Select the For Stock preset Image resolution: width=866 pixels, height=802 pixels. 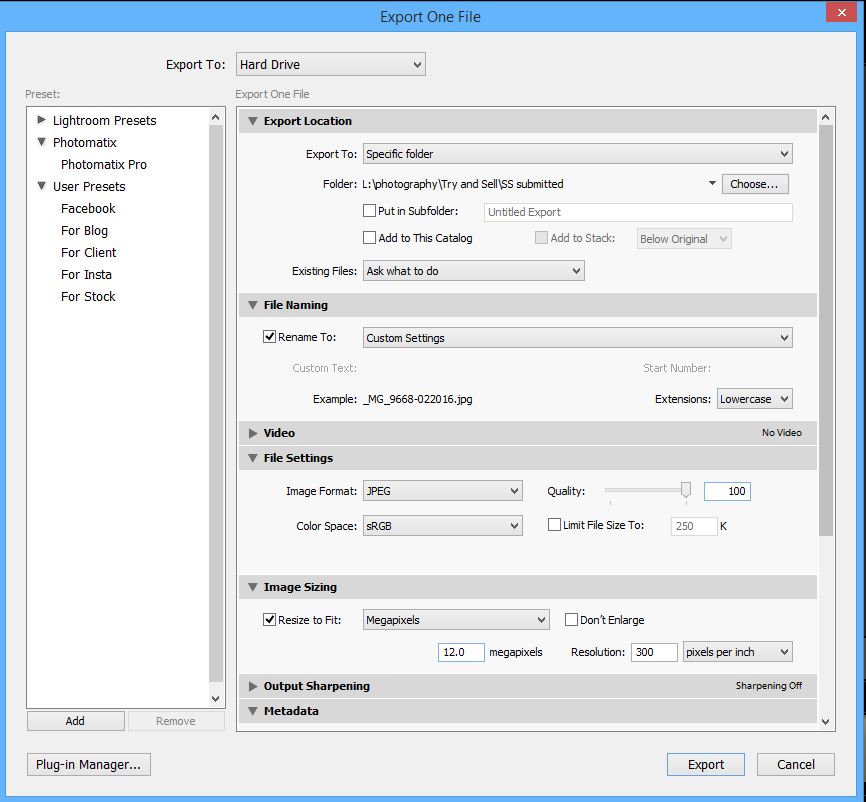87,296
